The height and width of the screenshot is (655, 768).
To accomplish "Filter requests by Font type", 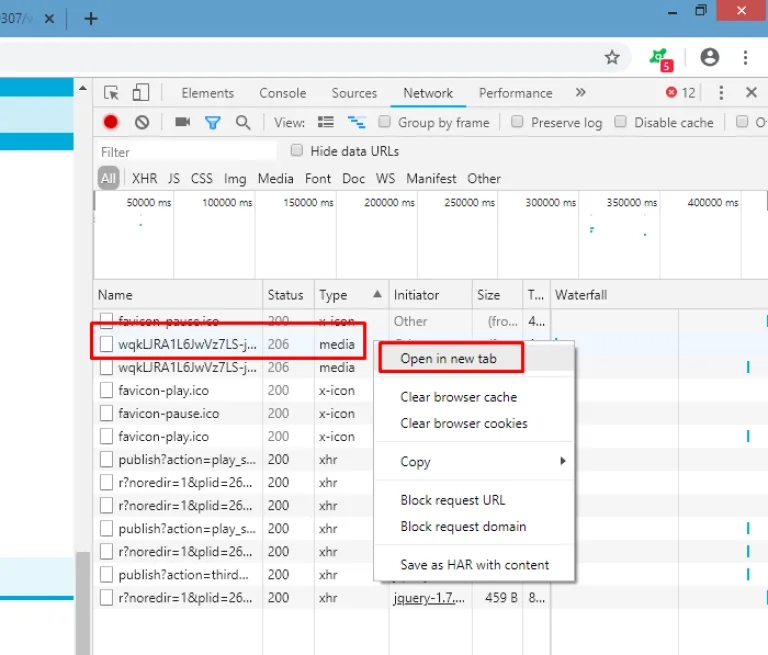I will tap(318, 178).
